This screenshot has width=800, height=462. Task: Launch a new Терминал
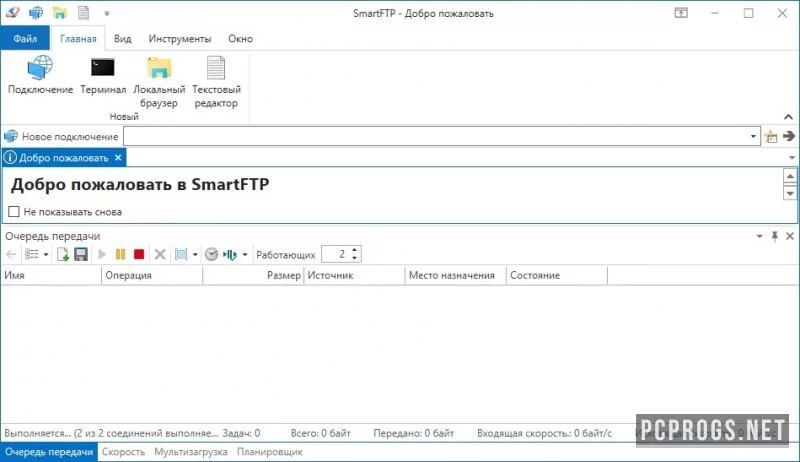click(103, 75)
